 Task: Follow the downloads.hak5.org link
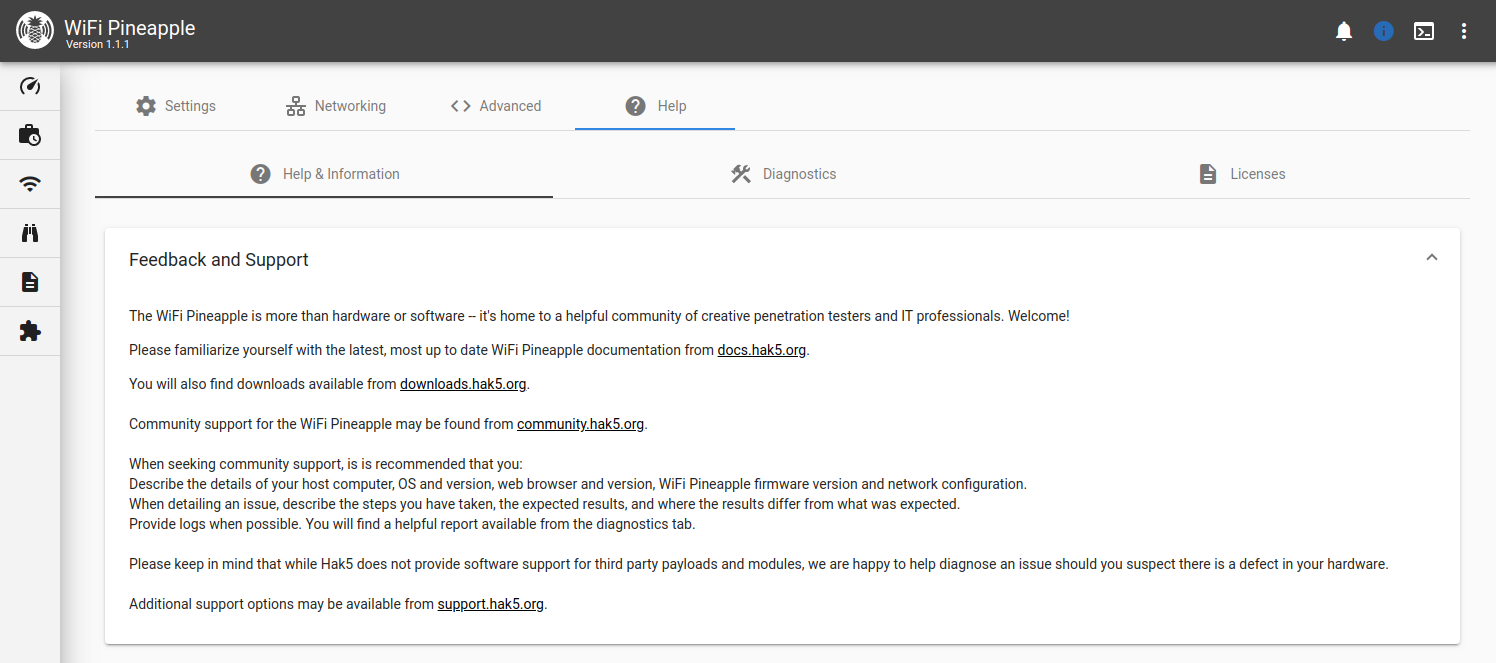(x=463, y=384)
